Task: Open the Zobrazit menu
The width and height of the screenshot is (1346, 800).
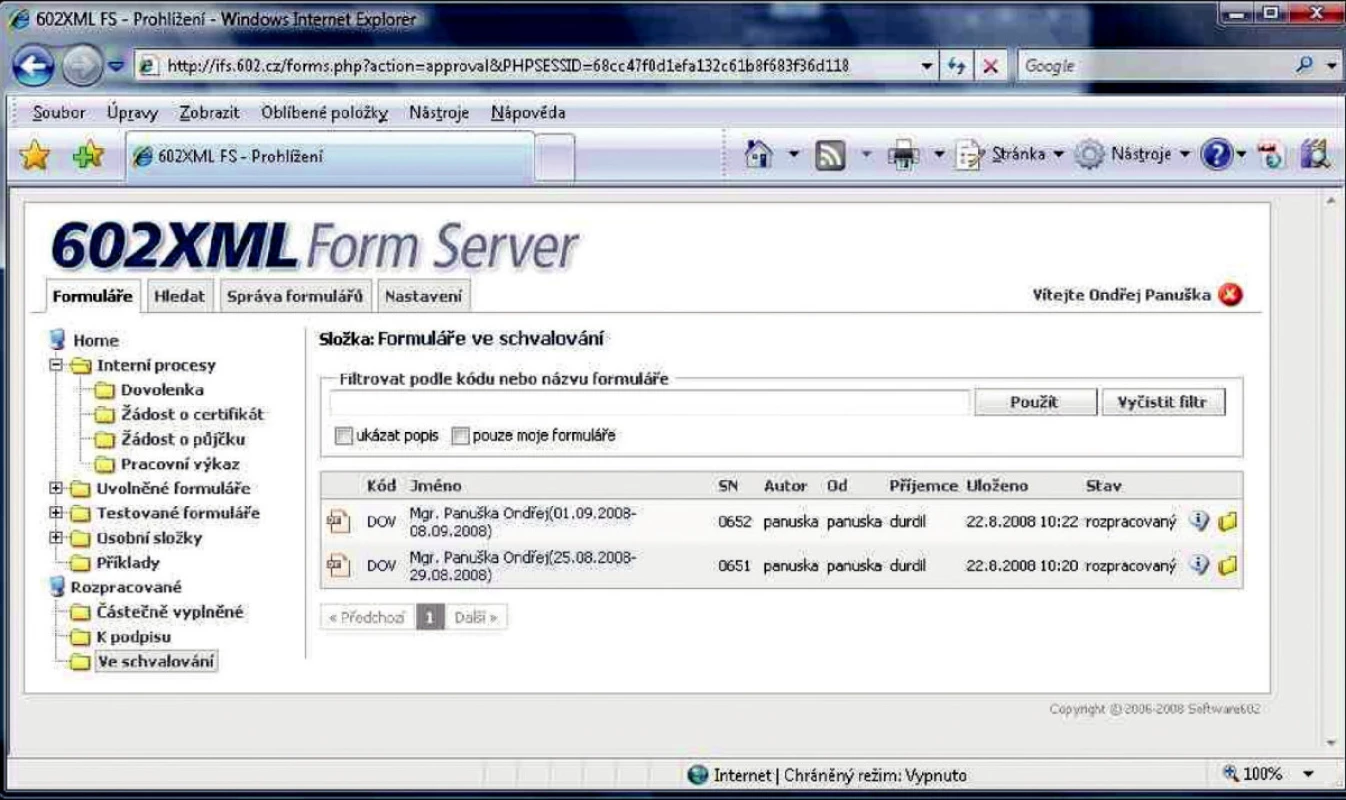Action: click(210, 112)
